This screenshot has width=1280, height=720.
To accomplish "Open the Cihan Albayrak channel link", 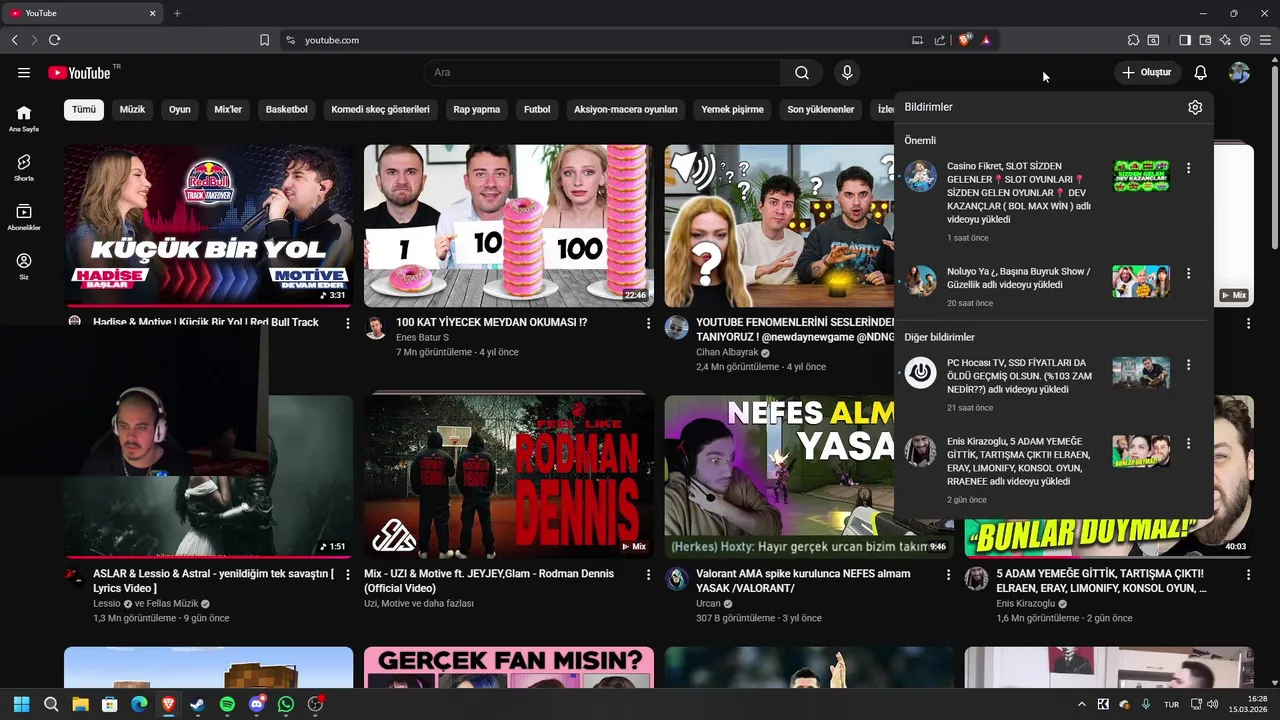I will pos(727,353).
